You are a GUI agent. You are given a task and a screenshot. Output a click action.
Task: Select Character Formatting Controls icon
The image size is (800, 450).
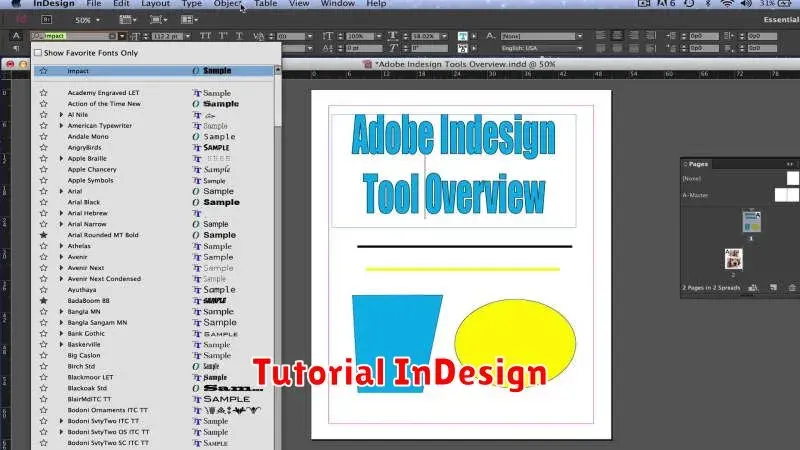pos(16,36)
